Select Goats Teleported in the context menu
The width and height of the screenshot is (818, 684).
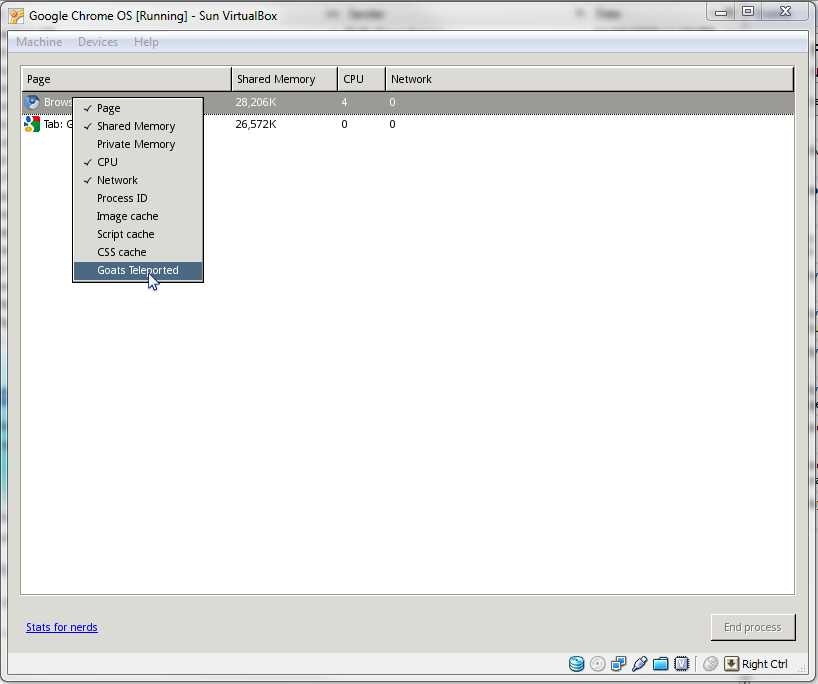pyautogui.click(x=138, y=270)
